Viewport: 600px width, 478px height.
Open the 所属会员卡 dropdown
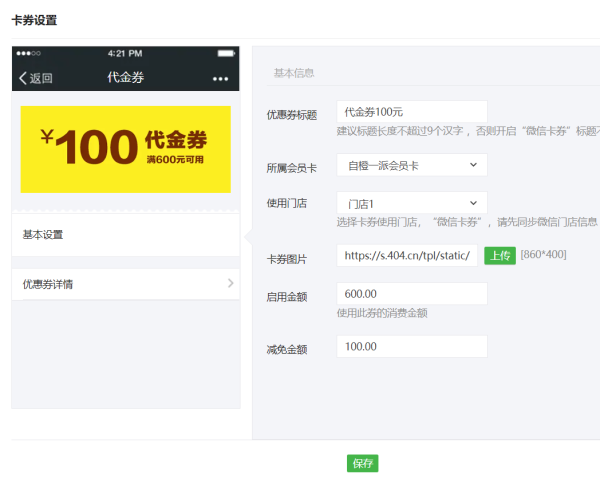pyautogui.click(x=412, y=165)
